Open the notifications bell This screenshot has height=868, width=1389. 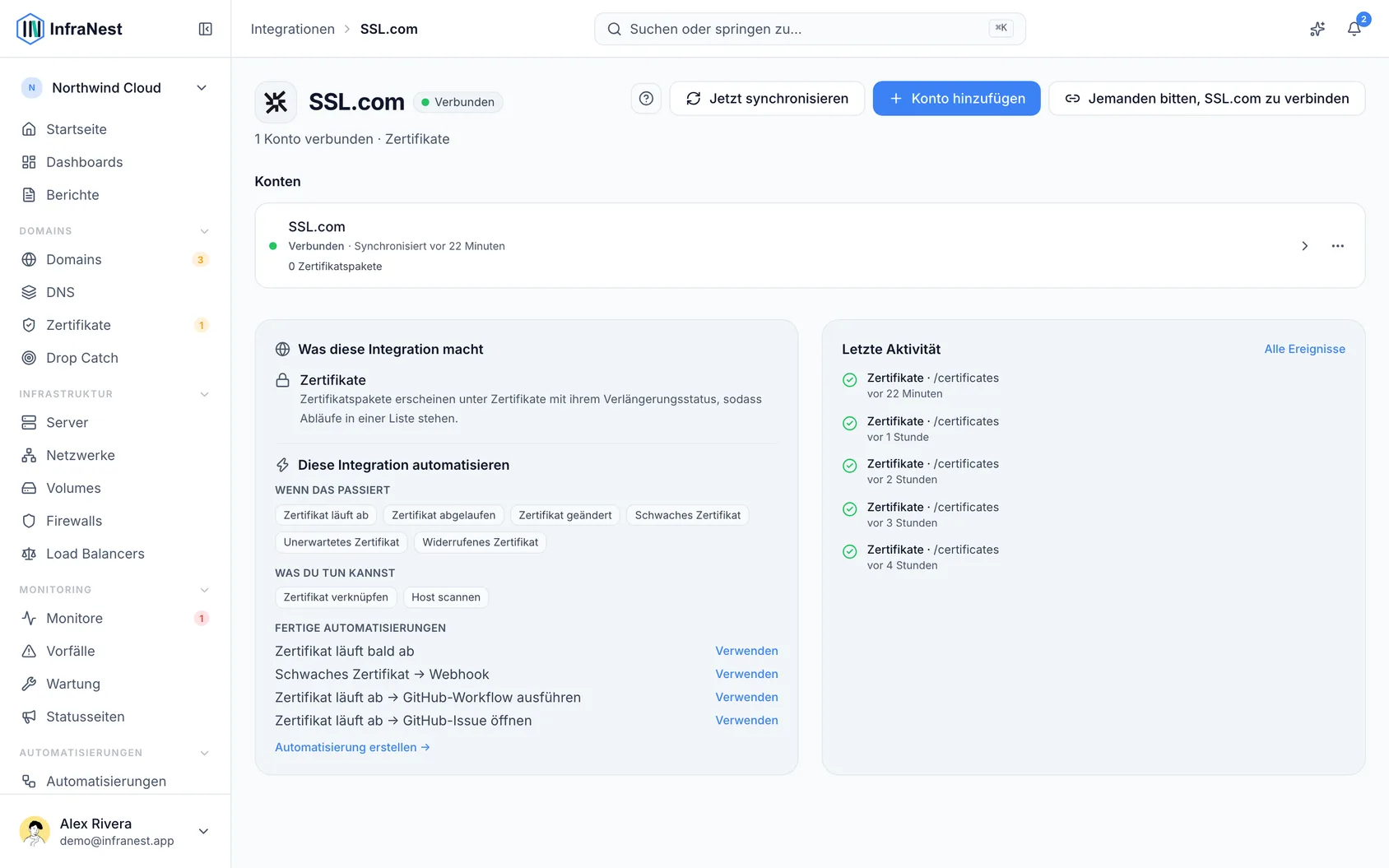click(x=1354, y=29)
